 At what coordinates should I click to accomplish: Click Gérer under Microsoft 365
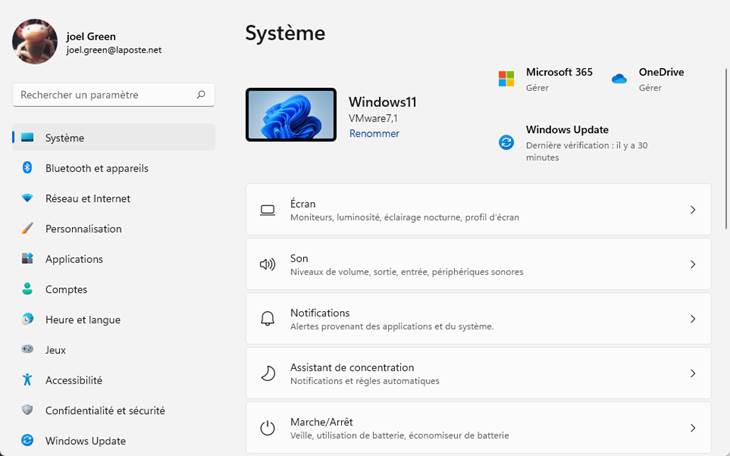click(x=537, y=88)
